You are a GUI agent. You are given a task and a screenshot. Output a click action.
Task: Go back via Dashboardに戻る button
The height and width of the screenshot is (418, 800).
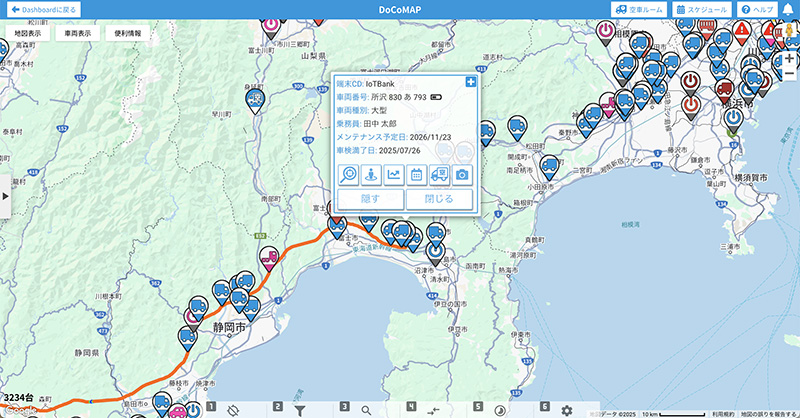tap(43, 9)
